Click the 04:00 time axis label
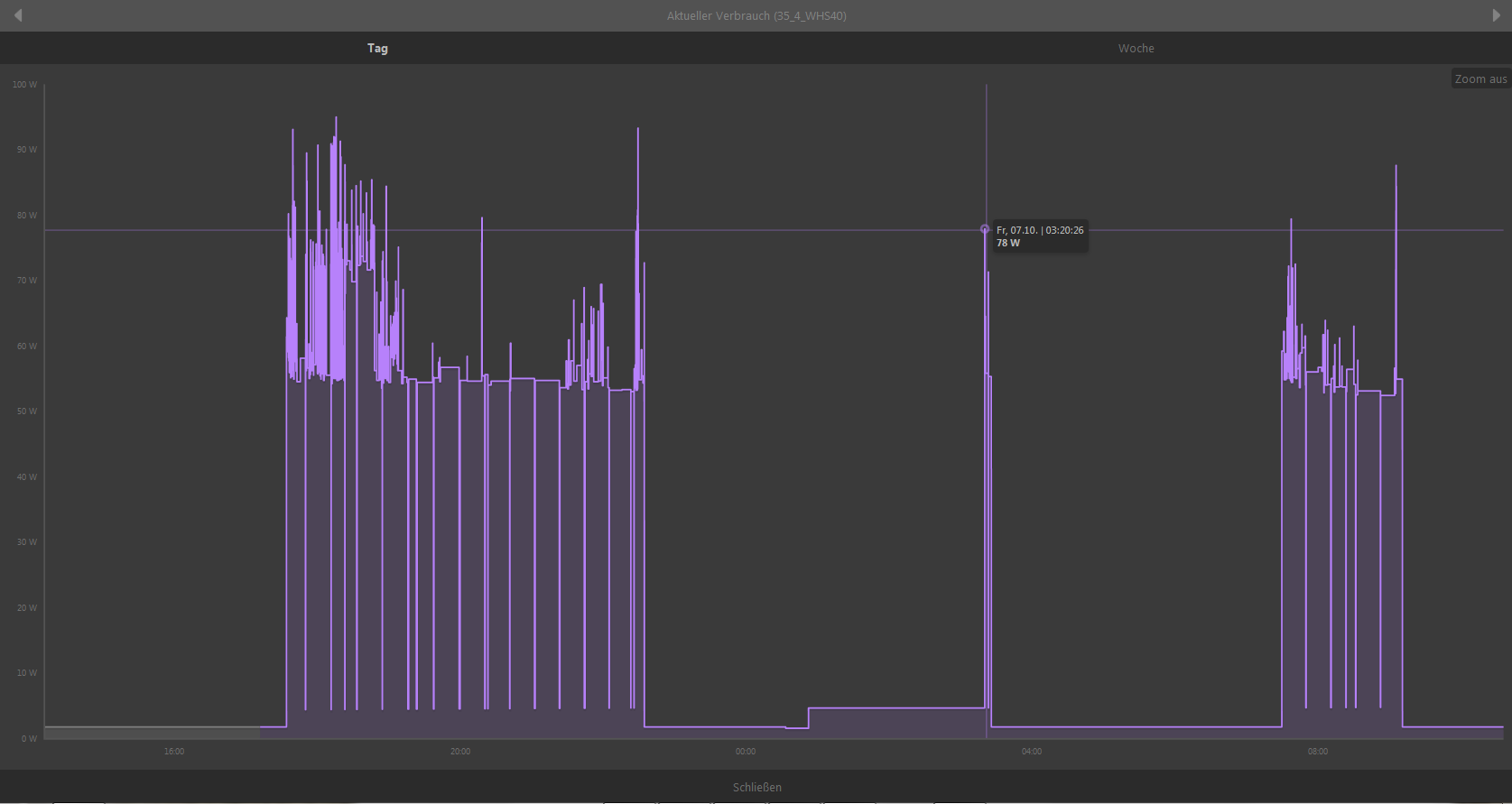 pyautogui.click(x=1032, y=751)
